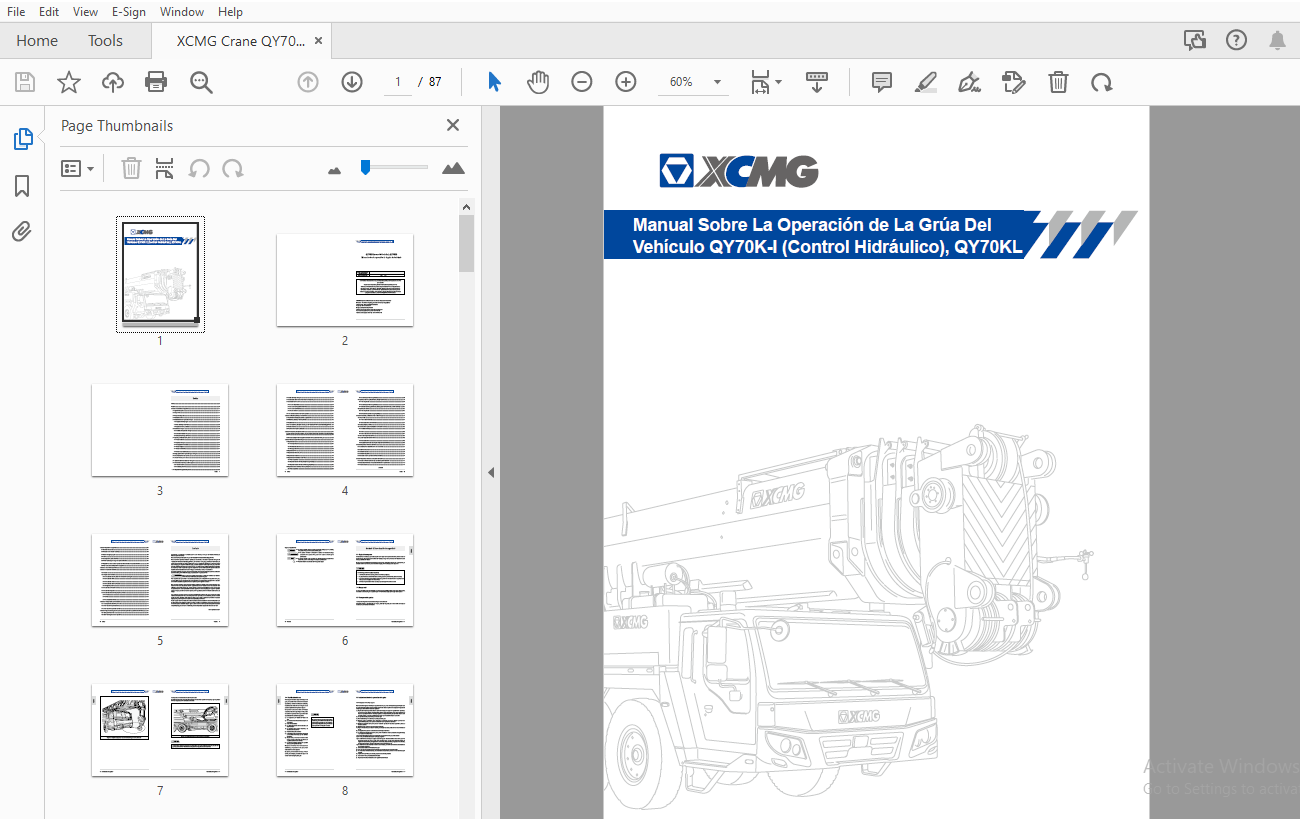Select page 4 thumbnail
The height and width of the screenshot is (819, 1300).
(345, 430)
